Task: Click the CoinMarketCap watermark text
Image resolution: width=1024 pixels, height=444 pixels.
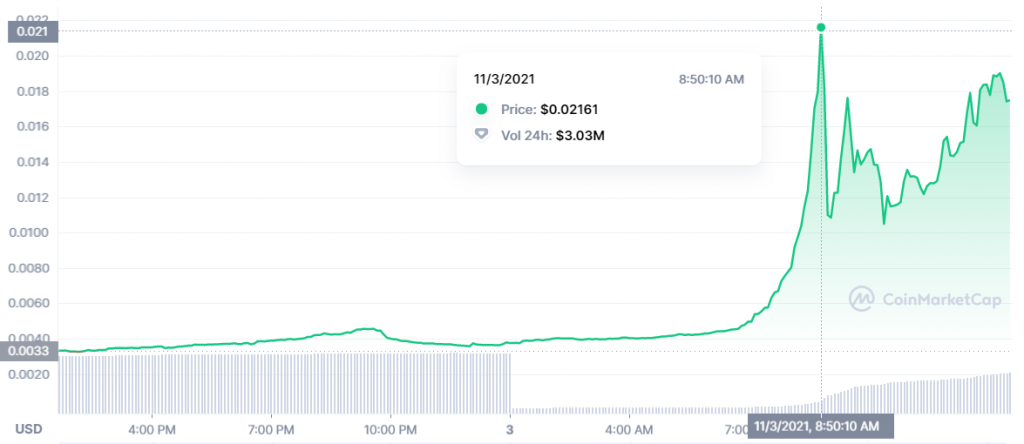Action: 942,297
